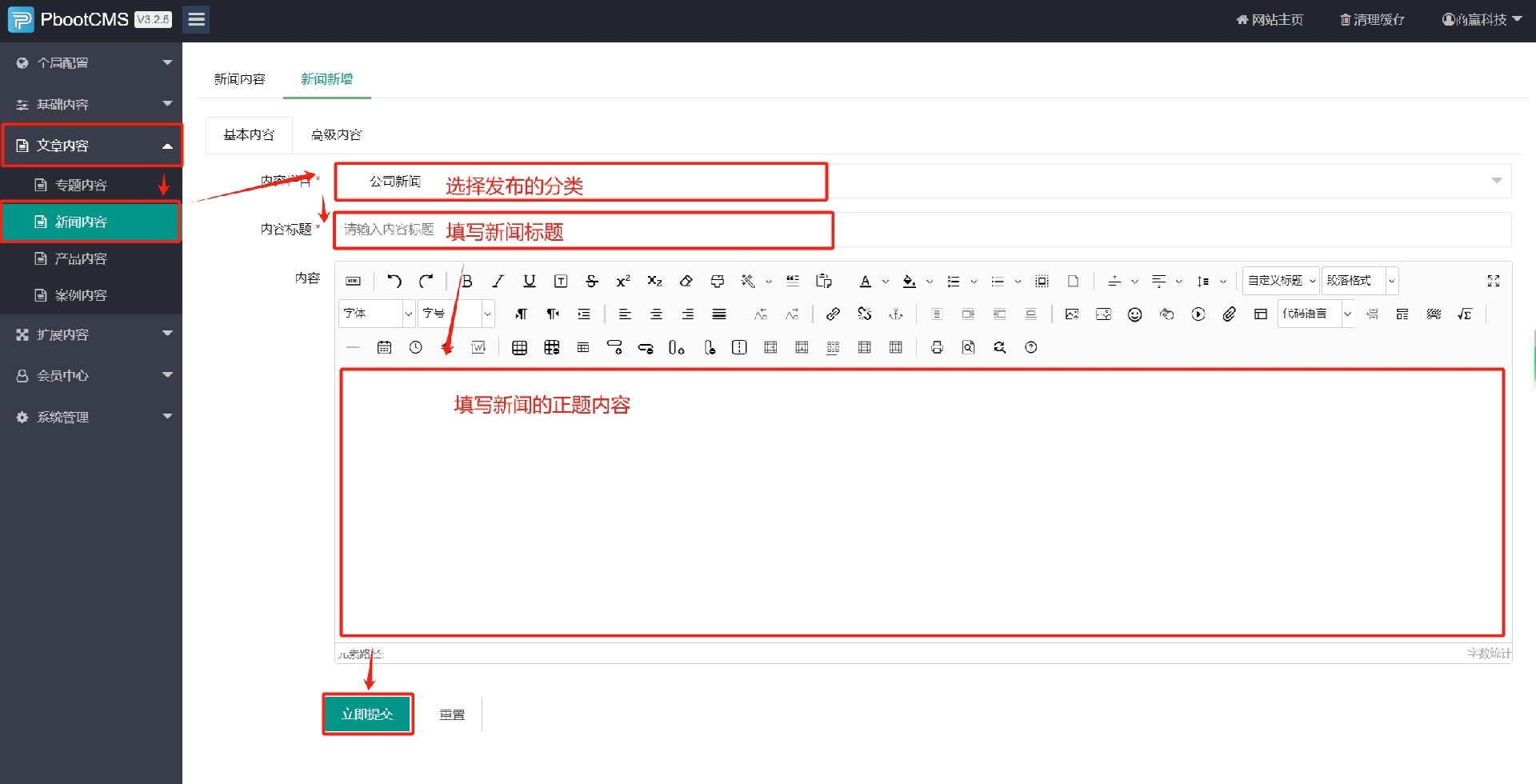Expand the editor to fullscreen
Image resolution: width=1536 pixels, height=784 pixels.
tap(1493, 281)
